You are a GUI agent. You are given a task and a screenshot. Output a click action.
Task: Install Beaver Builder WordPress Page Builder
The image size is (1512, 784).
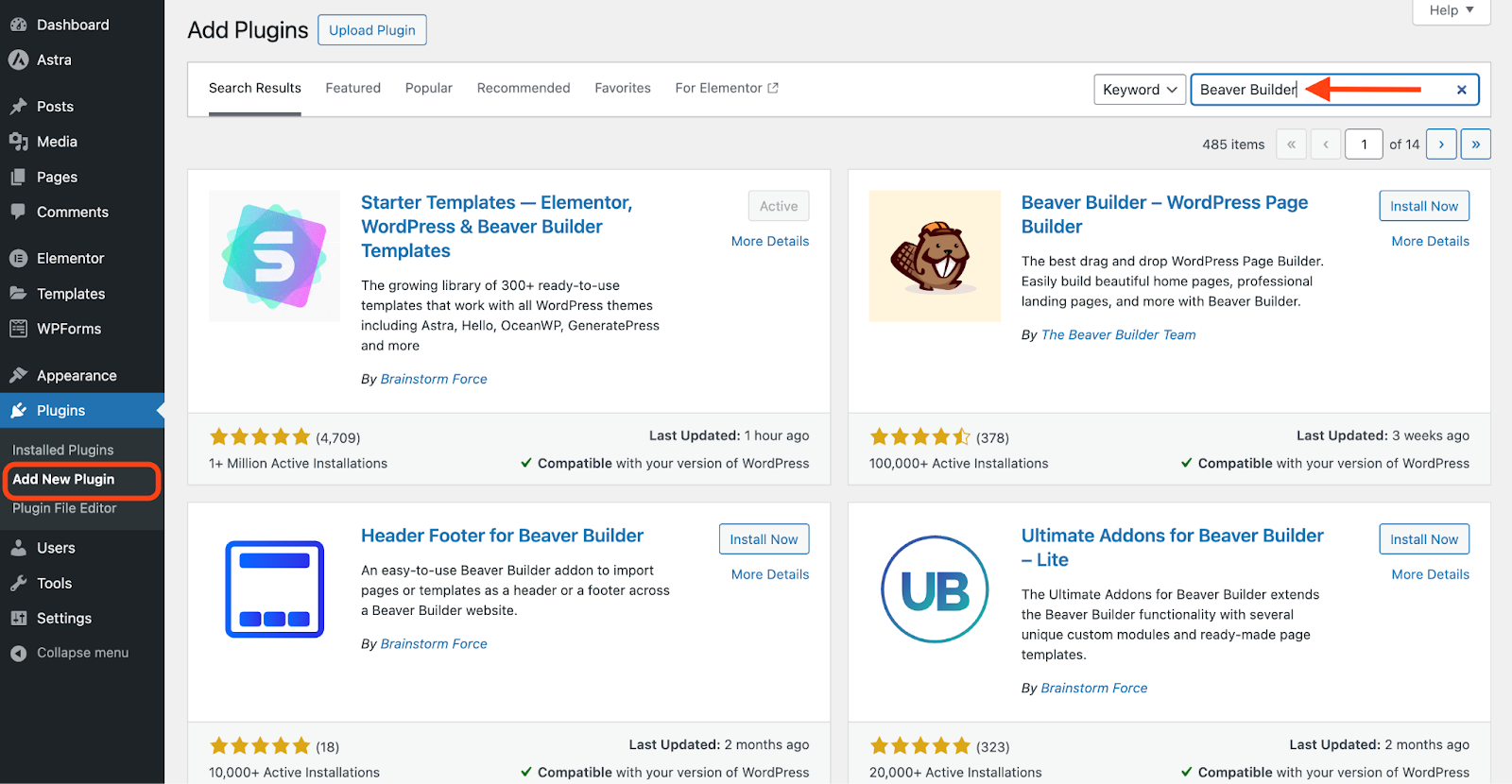pos(1424,206)
